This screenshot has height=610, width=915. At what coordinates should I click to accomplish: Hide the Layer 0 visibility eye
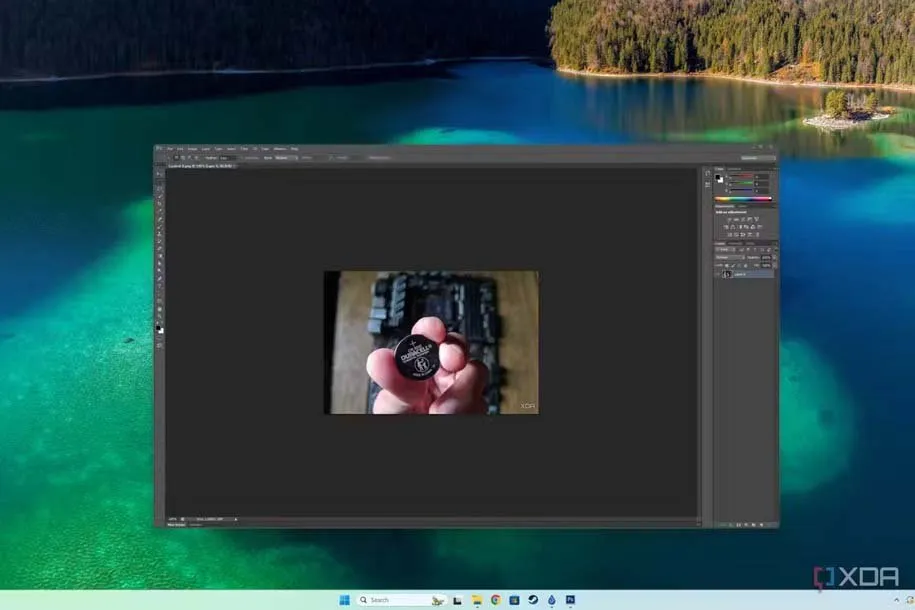point(718,273)
